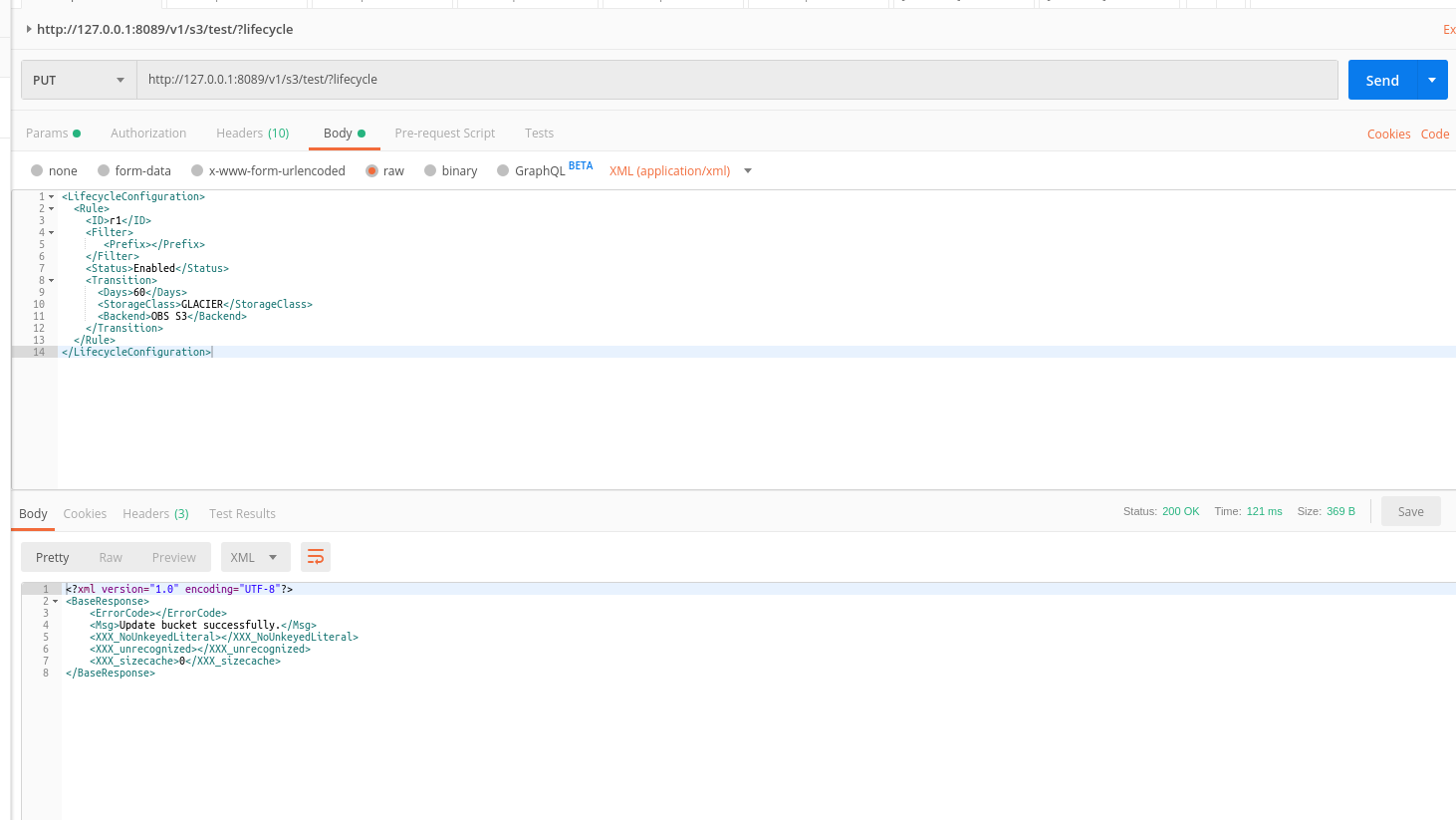Click the 369 B response size
The image size is (1456, 820).
tap(1340, 511)
